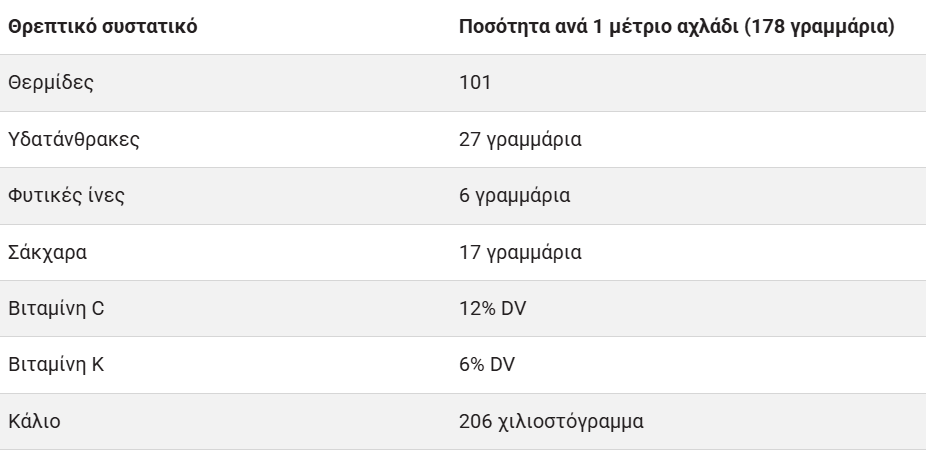This screenshot has width=926, height=452.
Task: Click the '27 γραμμάρια' value
Action: pyautogui.click(x=520, y=139)
